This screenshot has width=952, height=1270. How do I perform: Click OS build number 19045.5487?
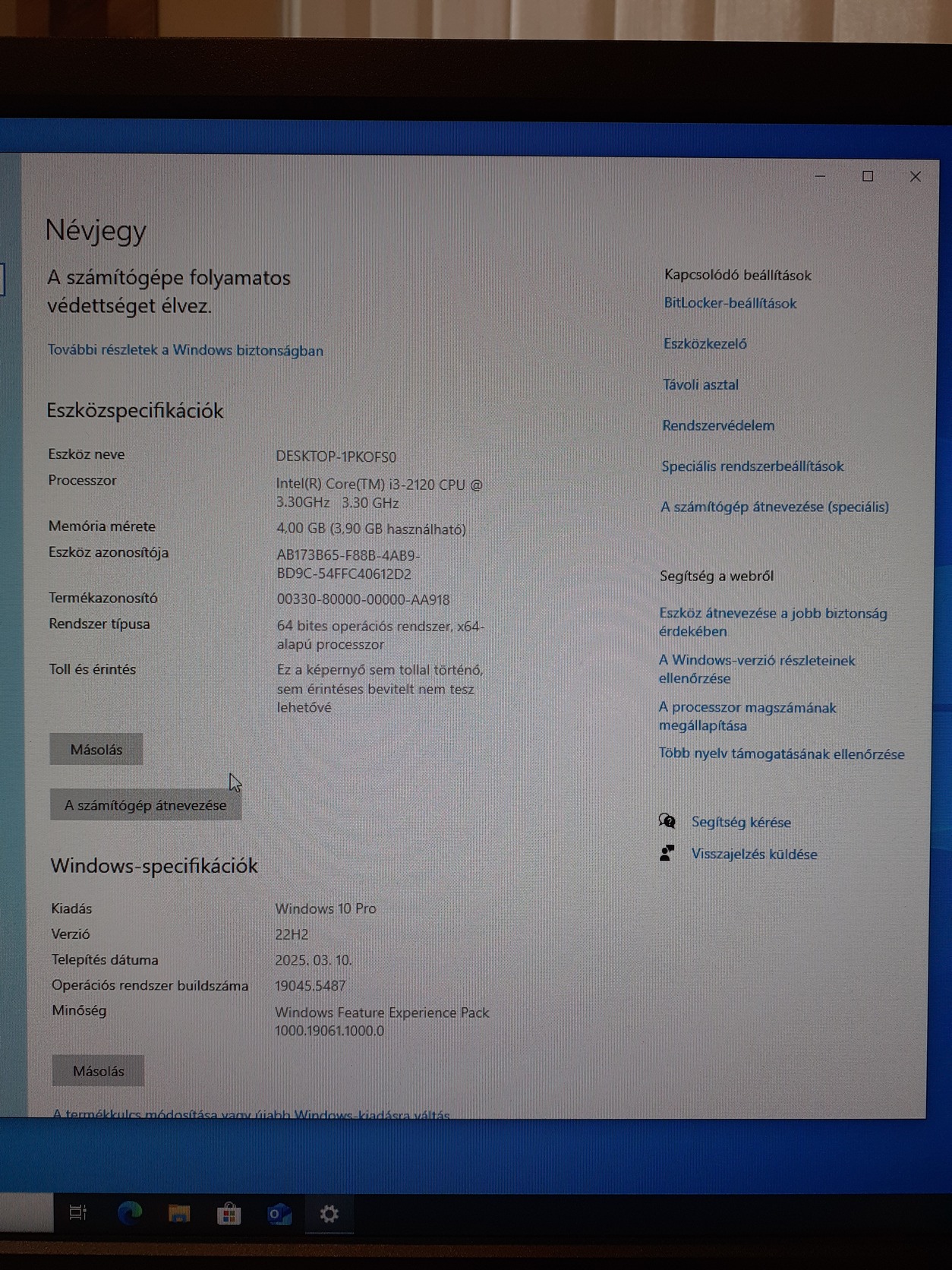[x=311, y=986]
